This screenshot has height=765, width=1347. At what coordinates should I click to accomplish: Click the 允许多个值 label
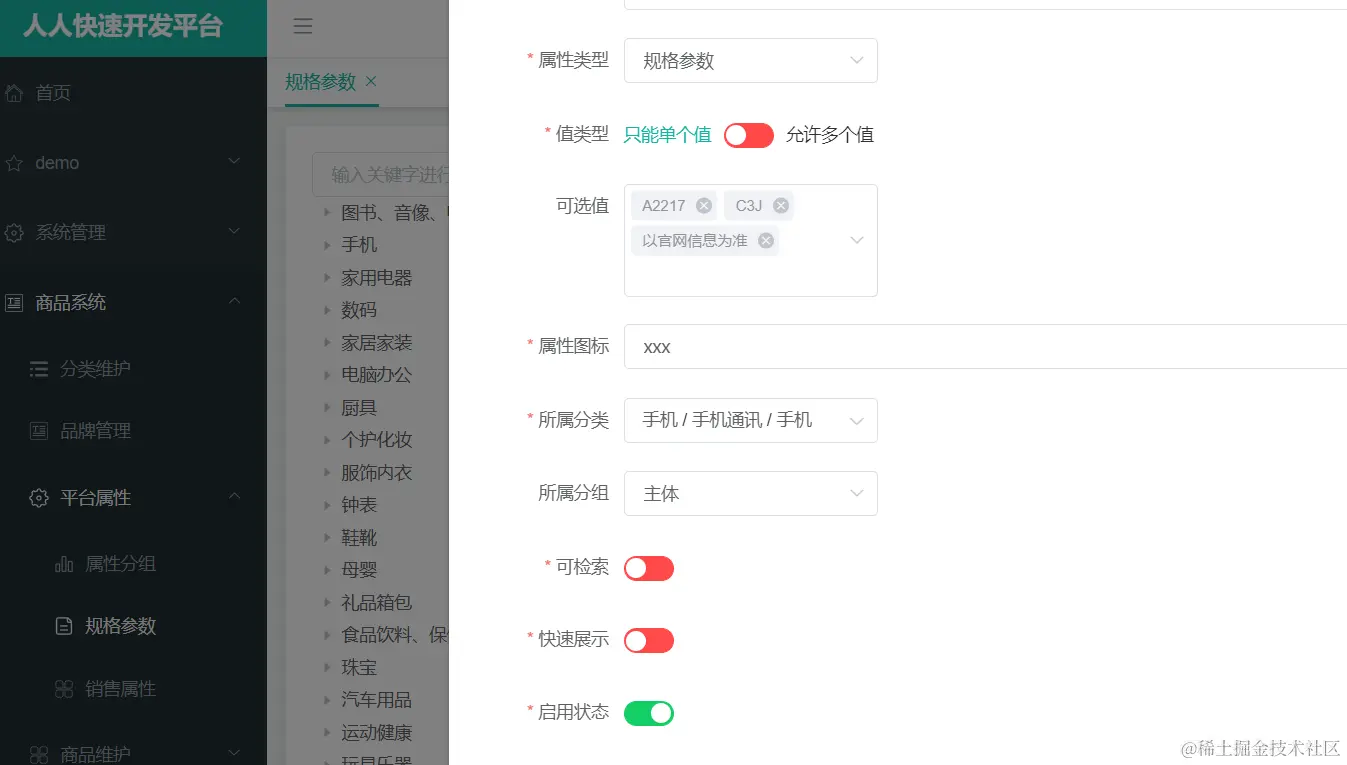point(830,135)
